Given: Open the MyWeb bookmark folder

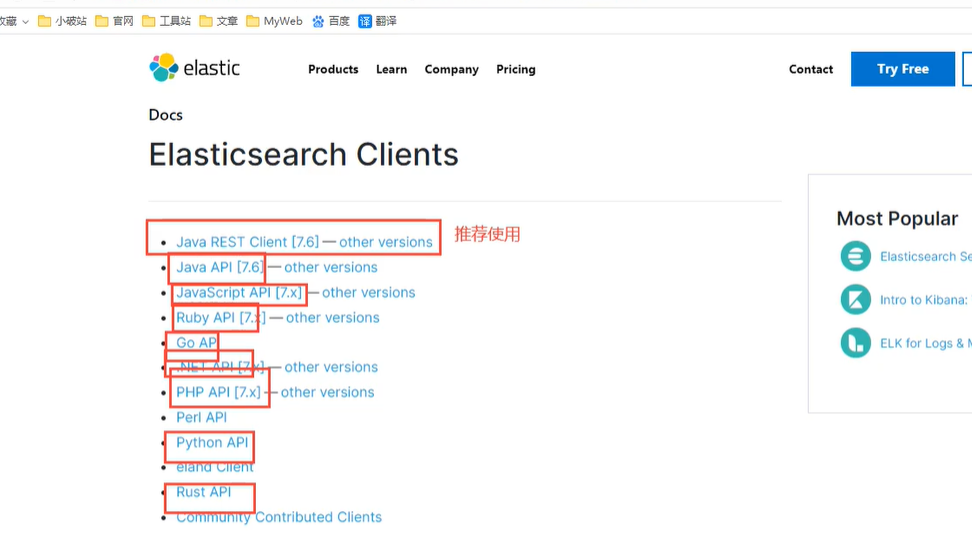Looking at the screenshot, I should 274,21.
